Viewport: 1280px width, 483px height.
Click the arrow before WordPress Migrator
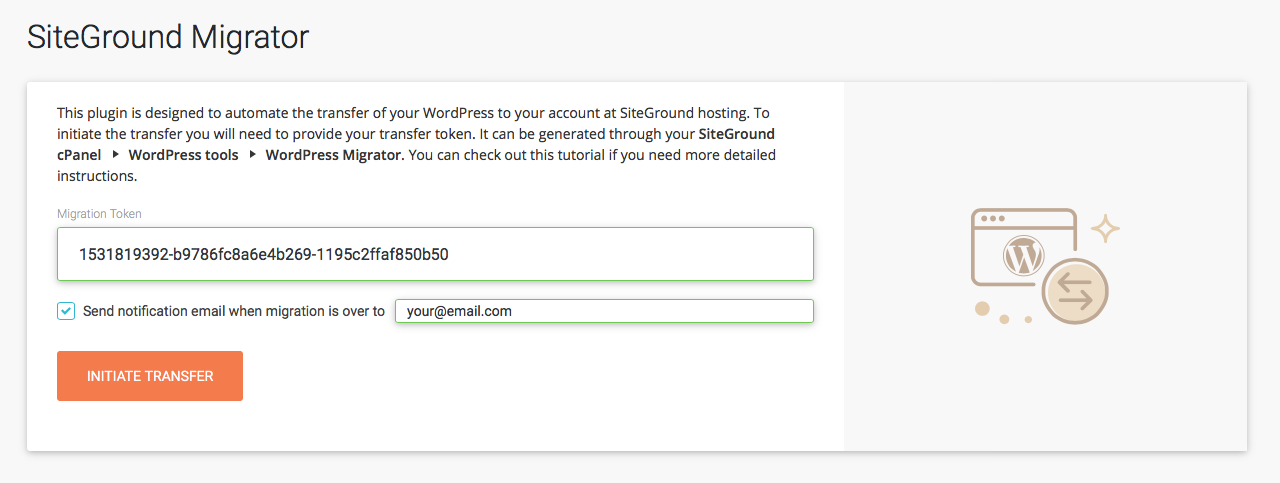click(251, 155)
